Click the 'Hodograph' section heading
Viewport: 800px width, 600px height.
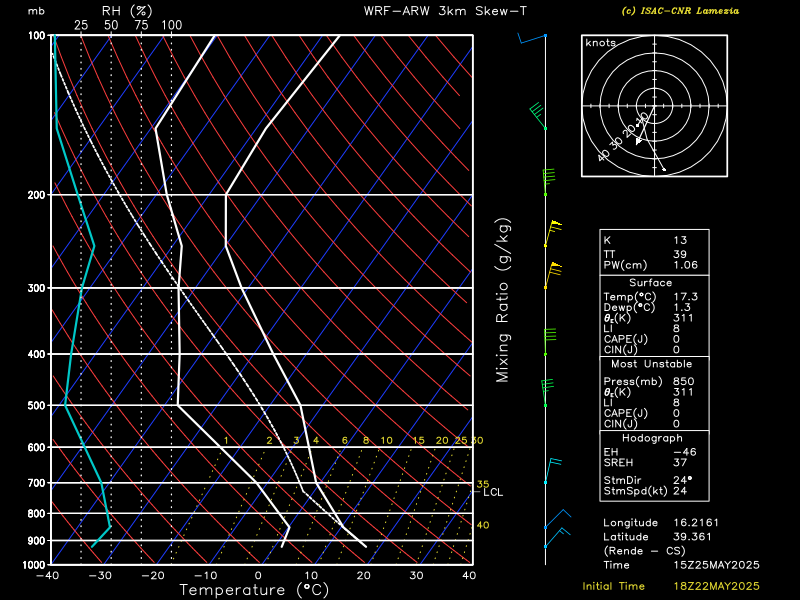click(x=652, y=438)
